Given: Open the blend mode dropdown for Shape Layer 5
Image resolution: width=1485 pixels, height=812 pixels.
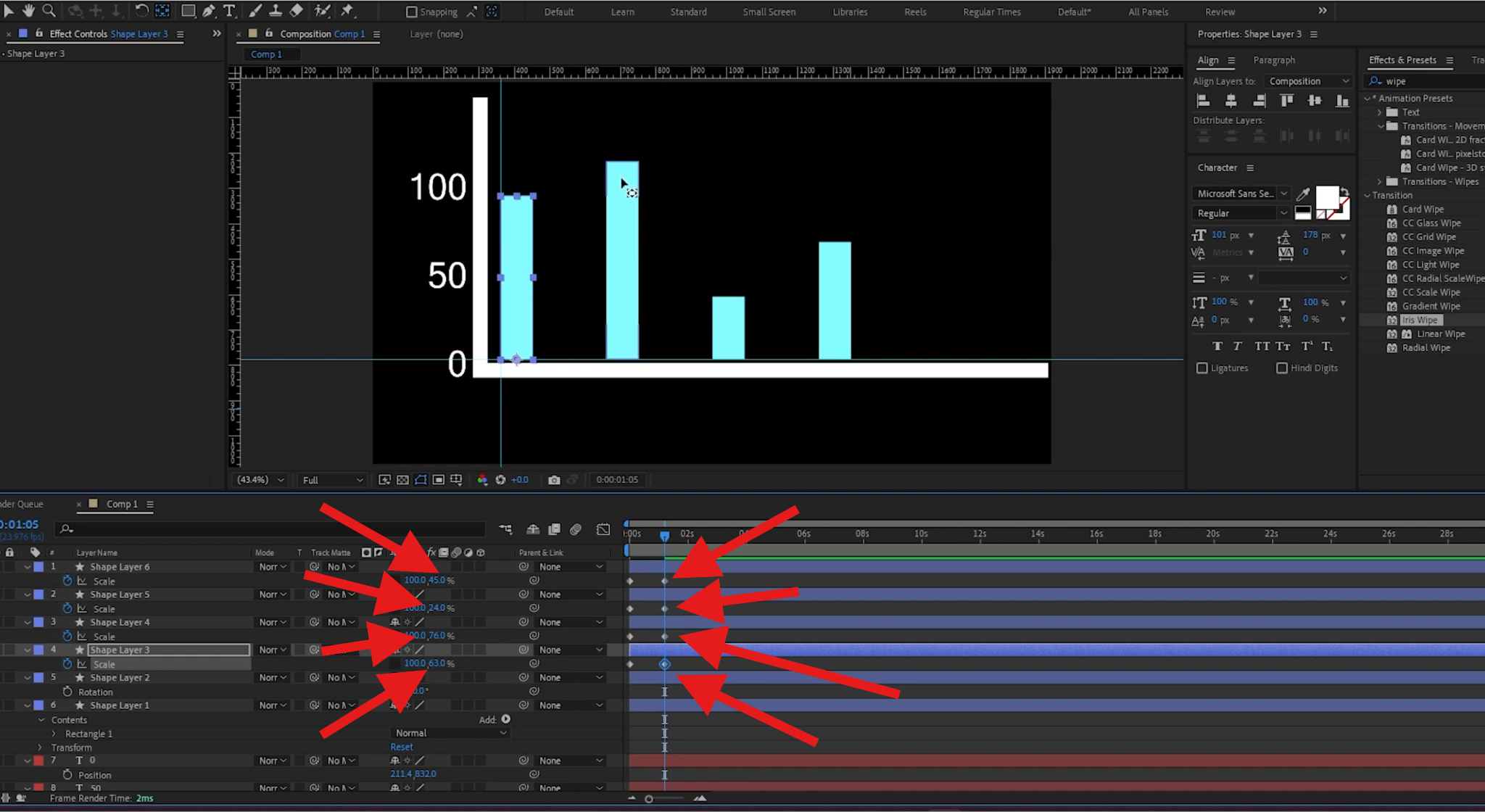Looking at the screenshot, I should [x=270, y=594].
